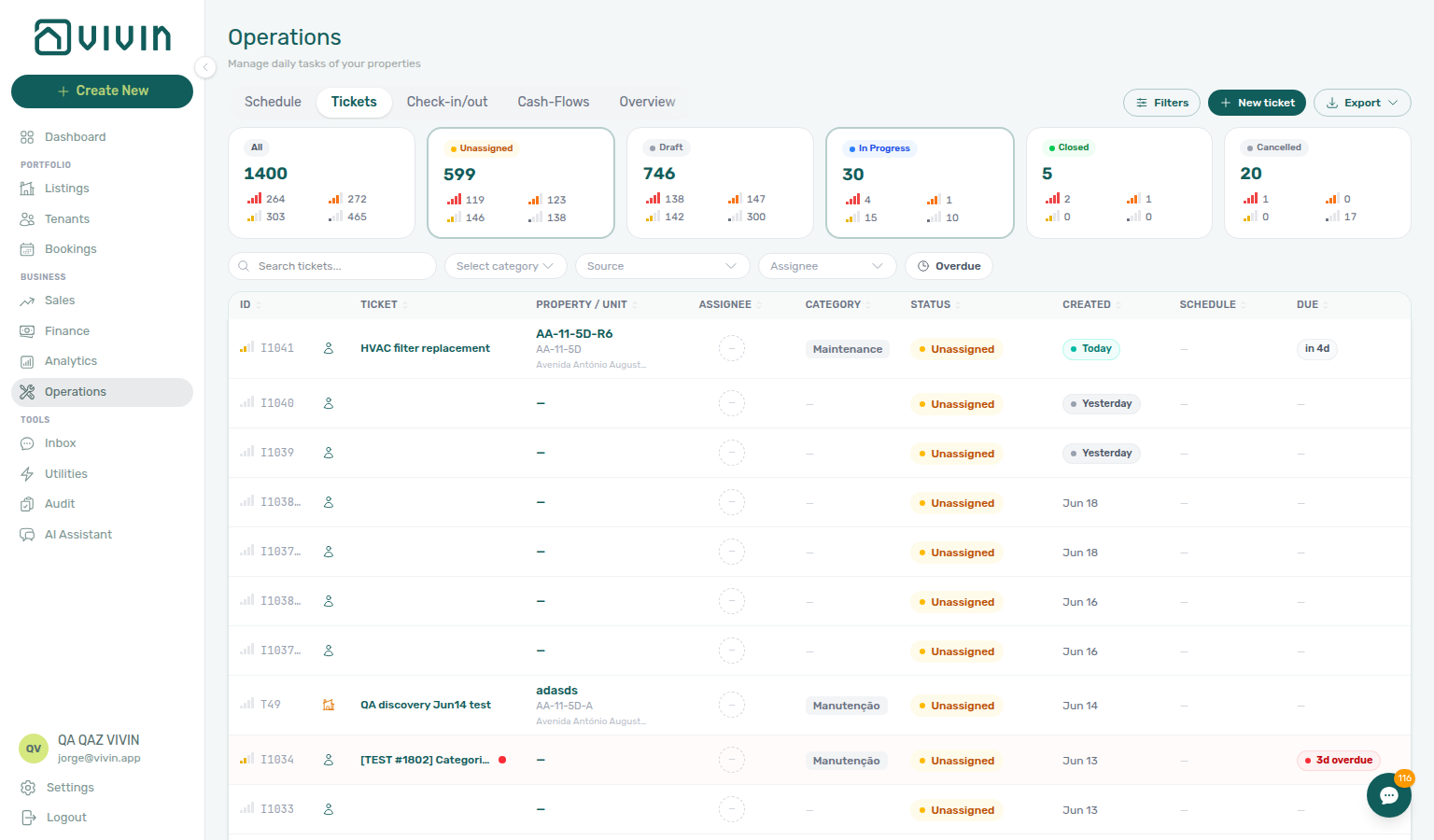
Task: Click the in 4d due badge
Action: tap(1316, 349)
